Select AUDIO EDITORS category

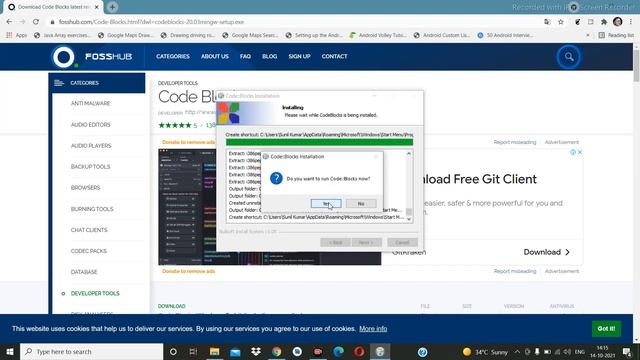coord(90,124)
